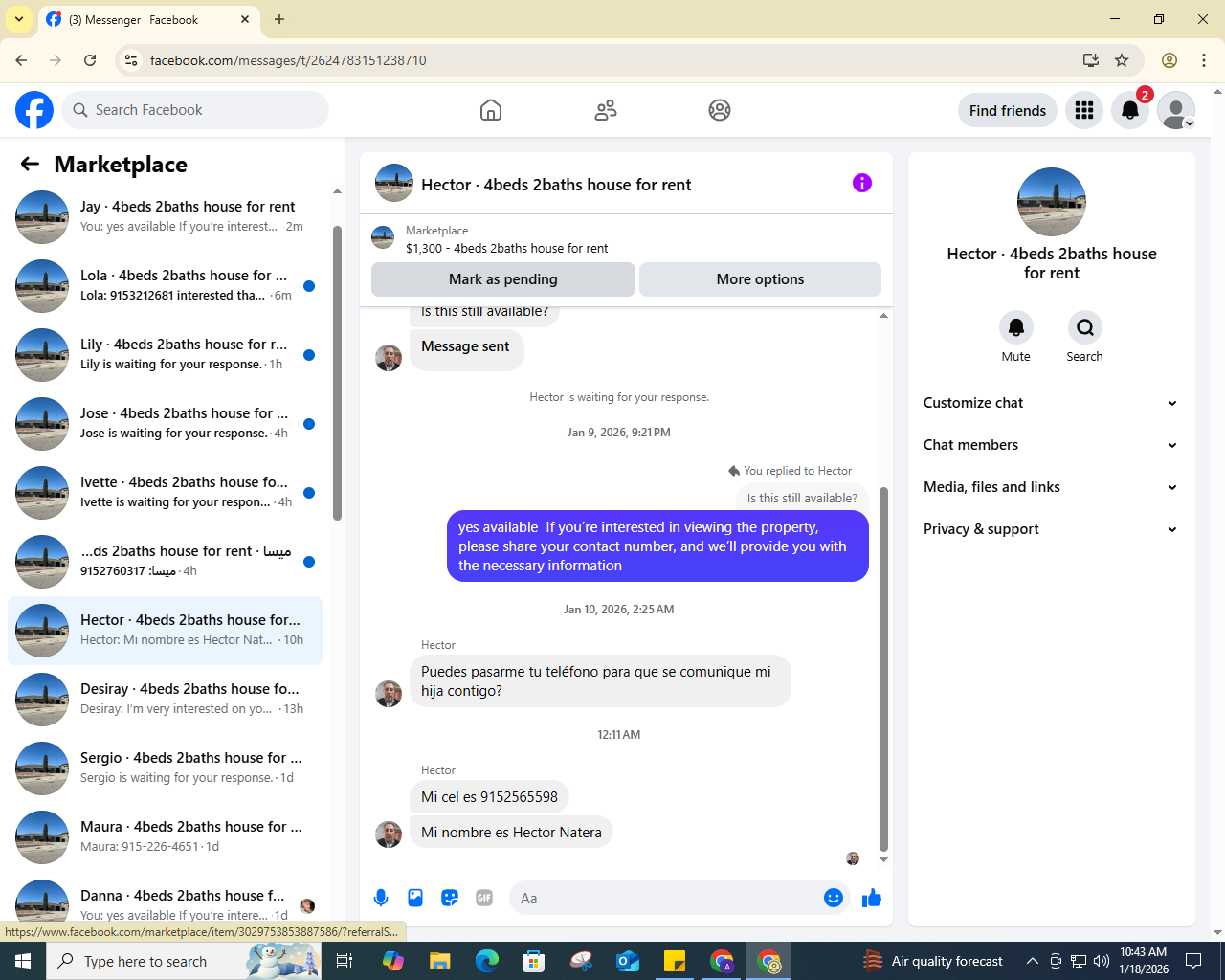
Task: Open Desiray conversation in the list
Action: pos(165,700)
